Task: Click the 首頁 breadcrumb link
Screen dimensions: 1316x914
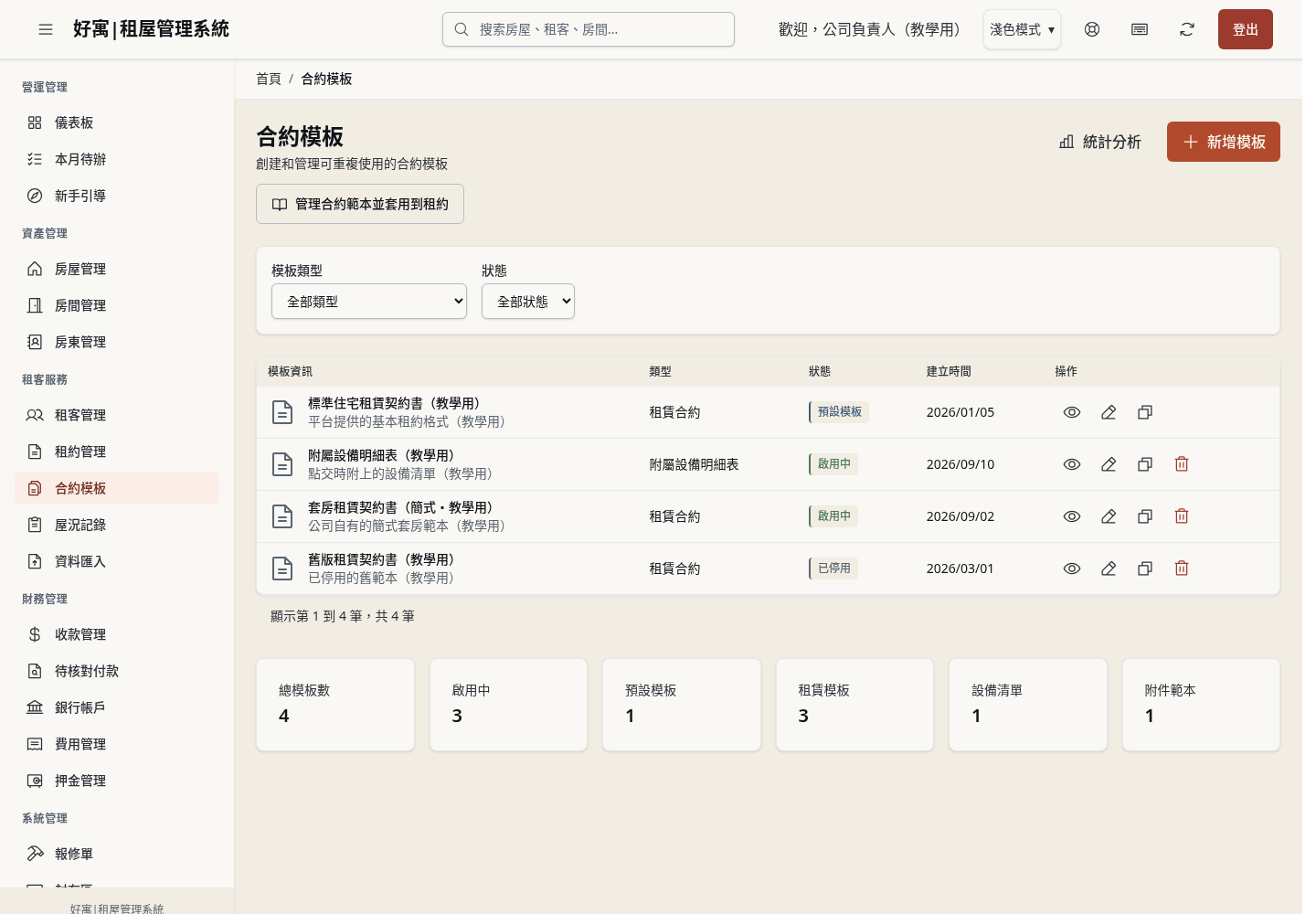Action: point(269,79)
